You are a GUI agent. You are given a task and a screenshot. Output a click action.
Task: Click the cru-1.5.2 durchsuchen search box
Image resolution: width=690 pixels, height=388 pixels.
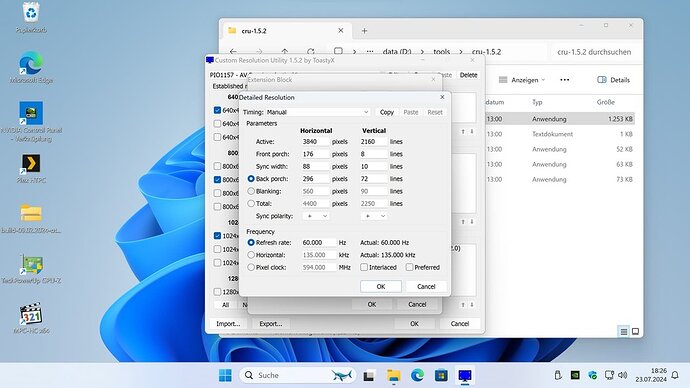click(x=595, y=52)
